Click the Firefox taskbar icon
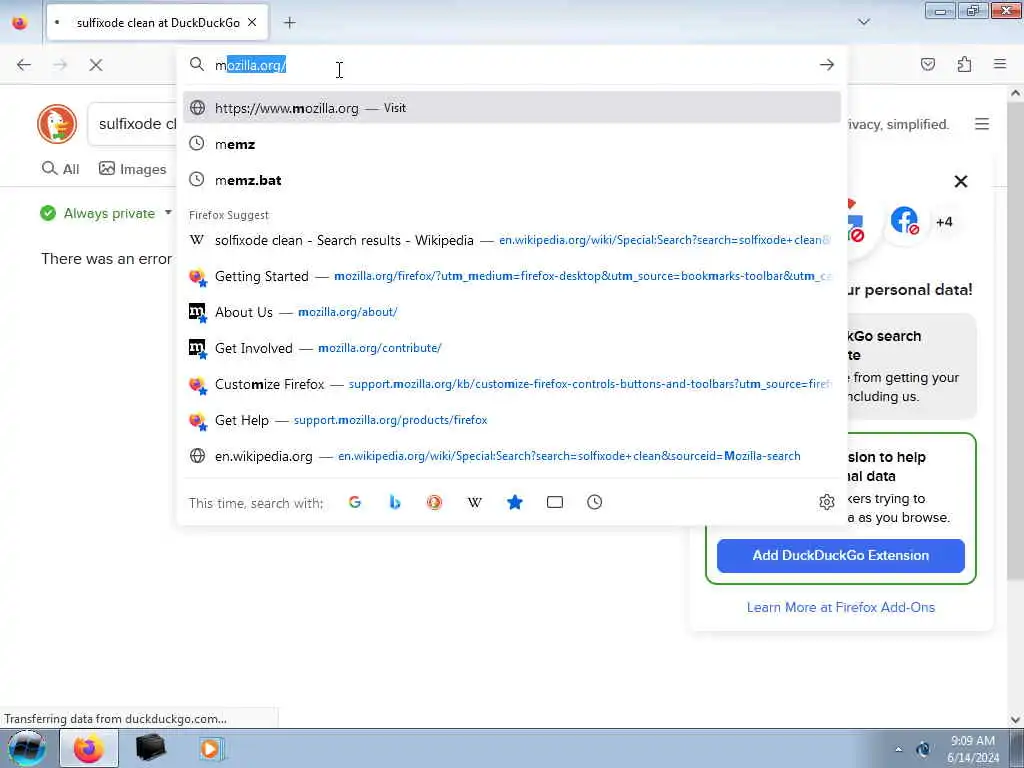Viewport: 1024px width, 768px height. (x=89, y=748)
